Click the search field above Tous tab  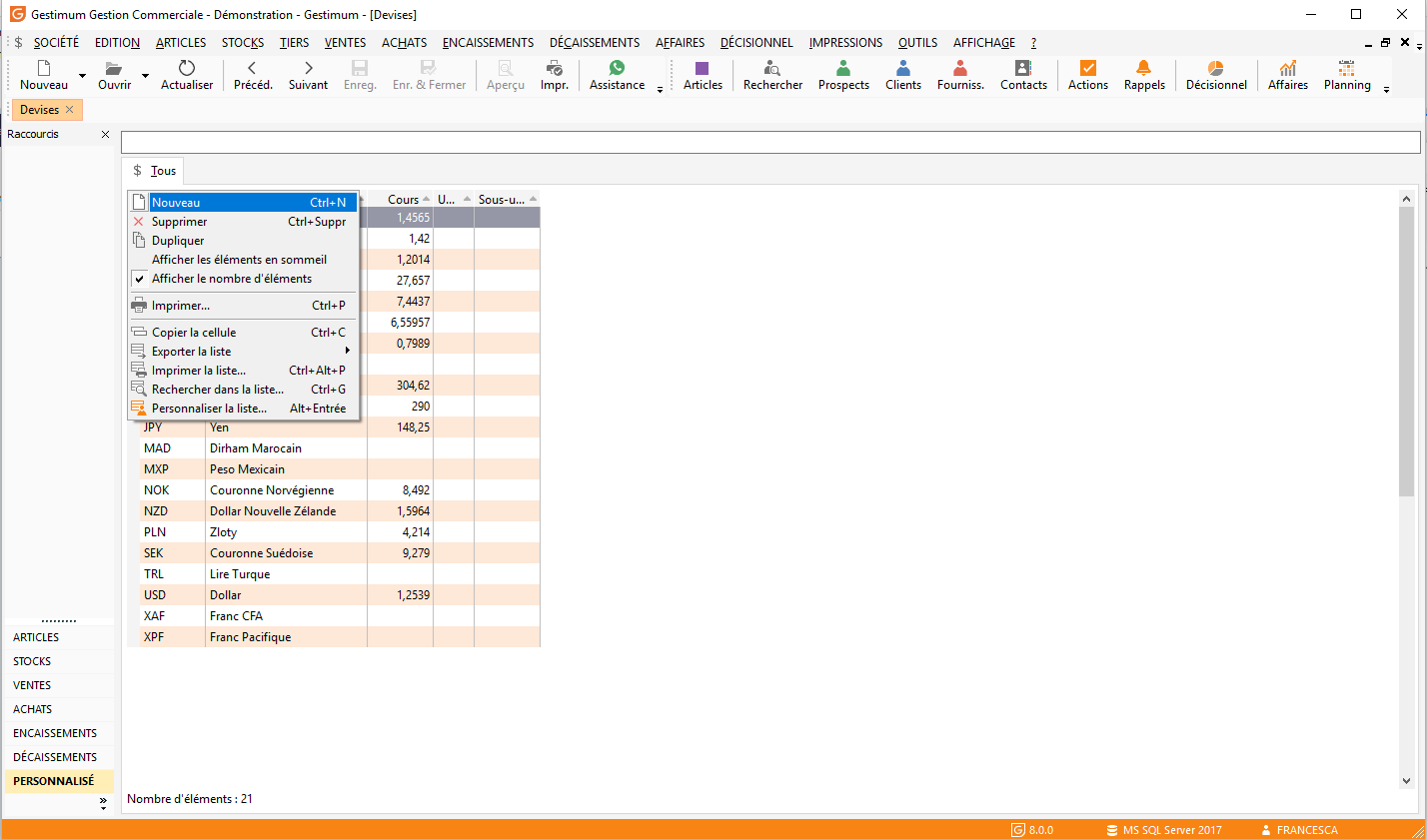coord(770,142)
